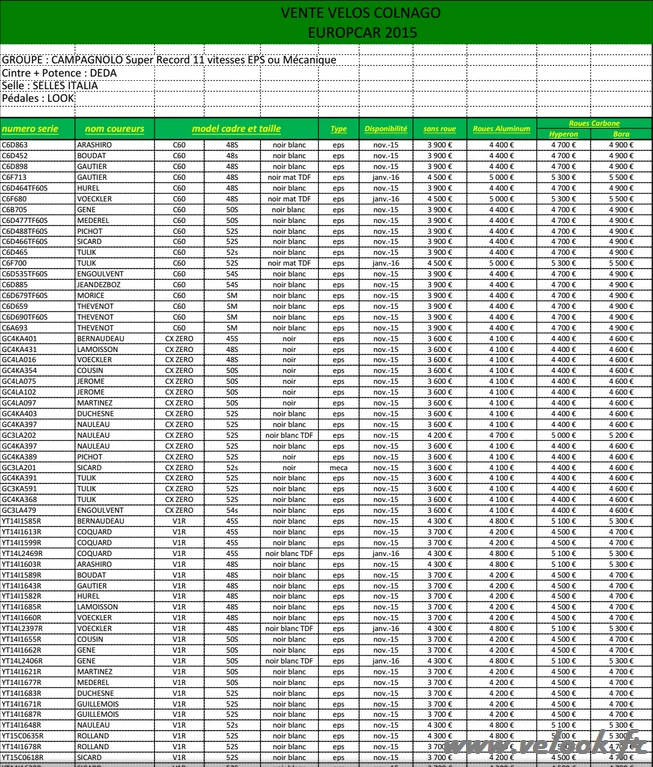Select serial number cell GC4LA075

[19, 381]
